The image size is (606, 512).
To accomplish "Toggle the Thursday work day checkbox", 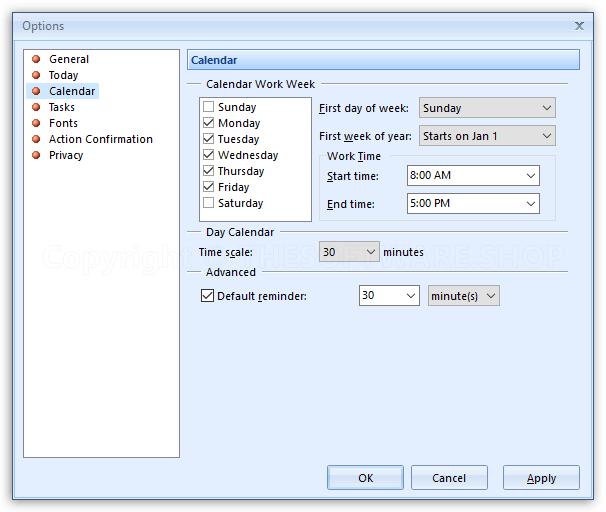I will tap(208, 170).
